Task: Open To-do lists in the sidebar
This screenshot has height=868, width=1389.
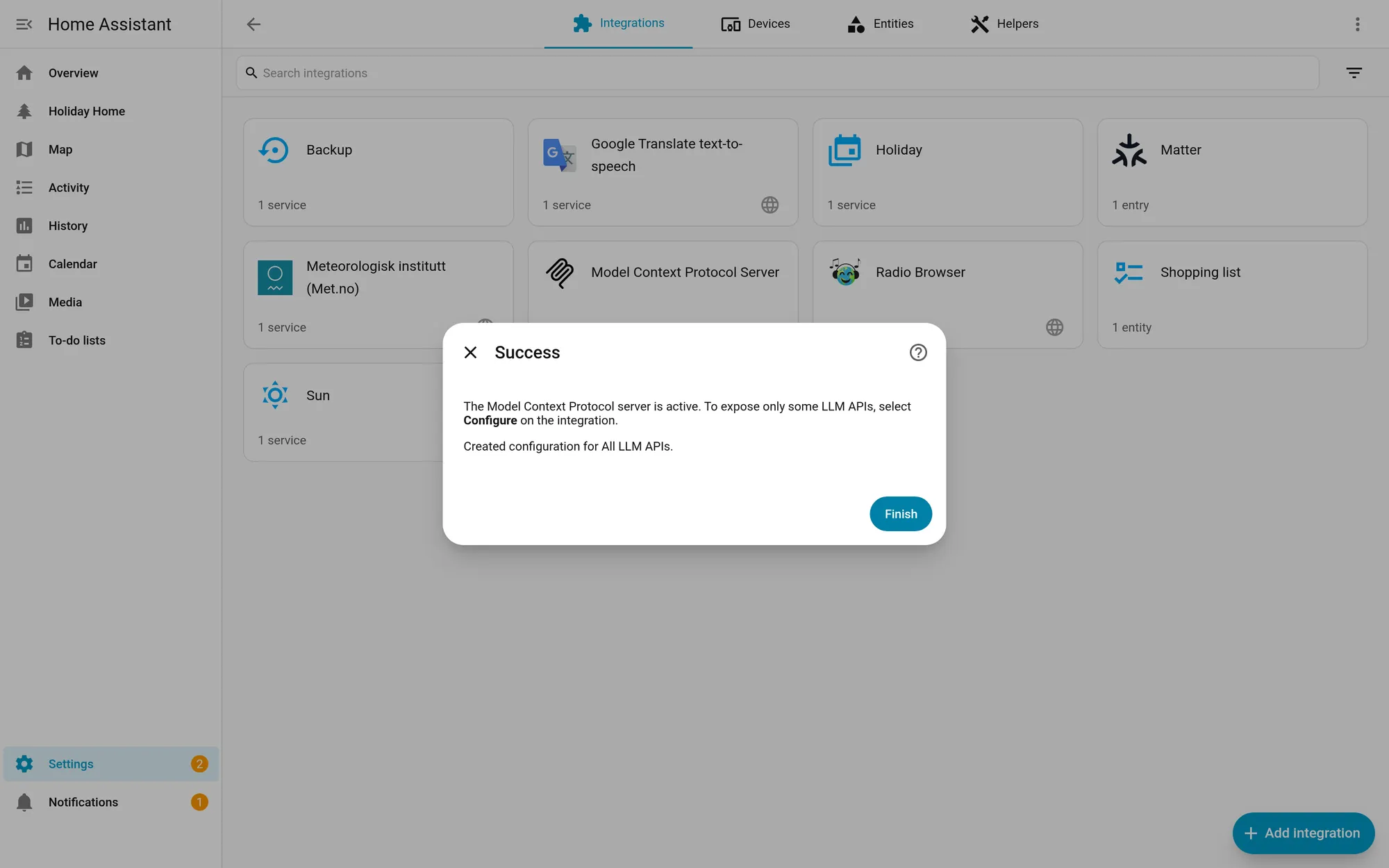Action: (x=111, y=340)
